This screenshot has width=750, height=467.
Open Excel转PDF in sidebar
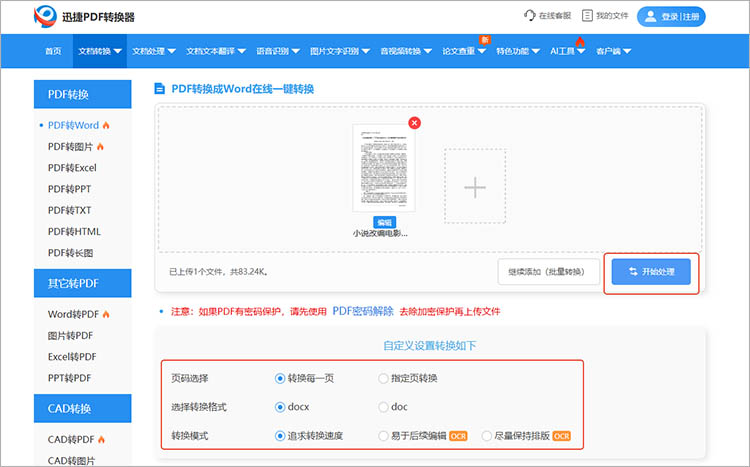tap(72, 356)
